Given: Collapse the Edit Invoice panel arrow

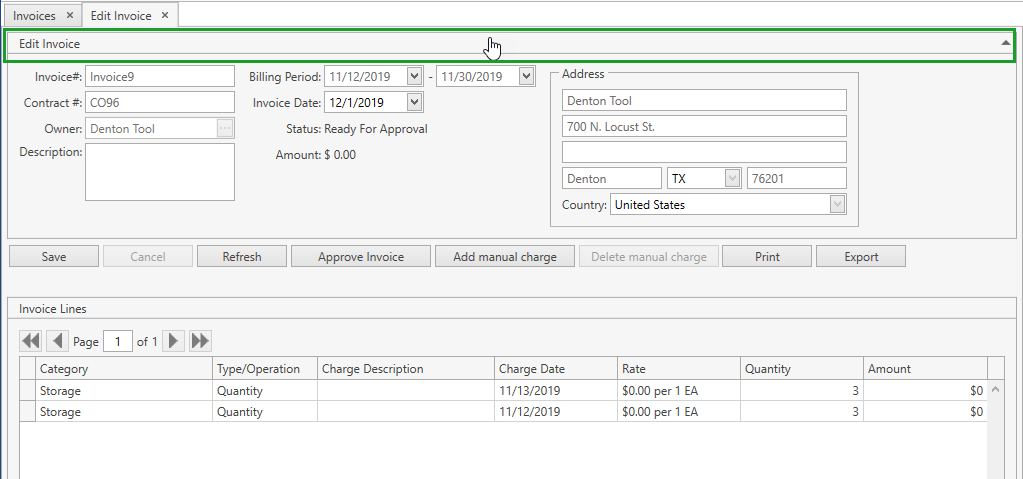Looking at the screenshot, I should [x=1006, y=44].
